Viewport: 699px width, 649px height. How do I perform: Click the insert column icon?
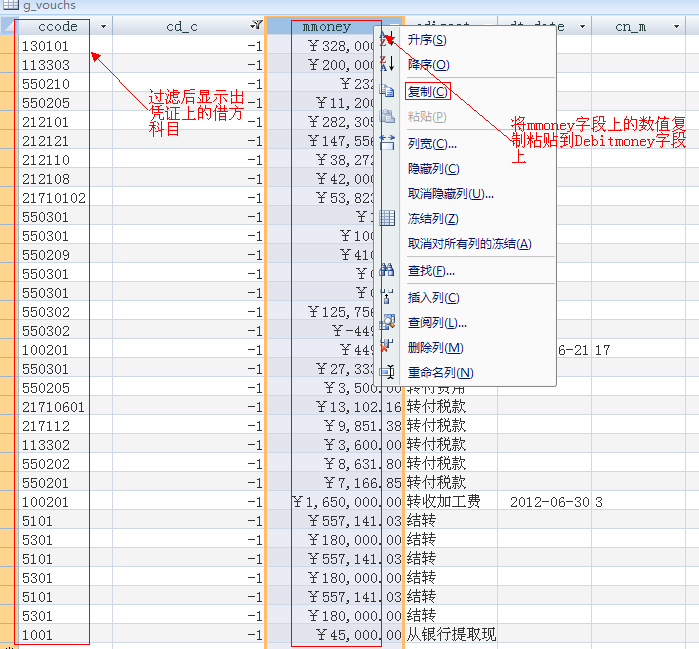click(387, 296)
